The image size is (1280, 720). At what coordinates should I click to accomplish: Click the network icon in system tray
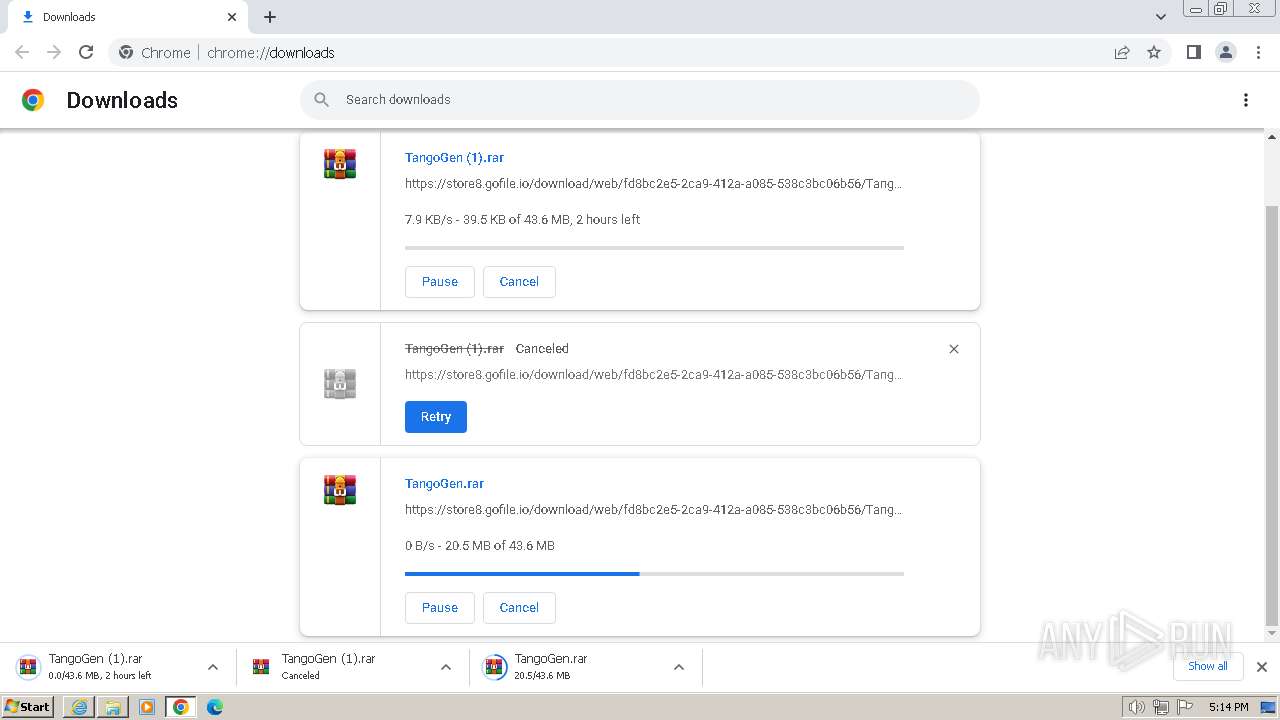(1160, 707)
